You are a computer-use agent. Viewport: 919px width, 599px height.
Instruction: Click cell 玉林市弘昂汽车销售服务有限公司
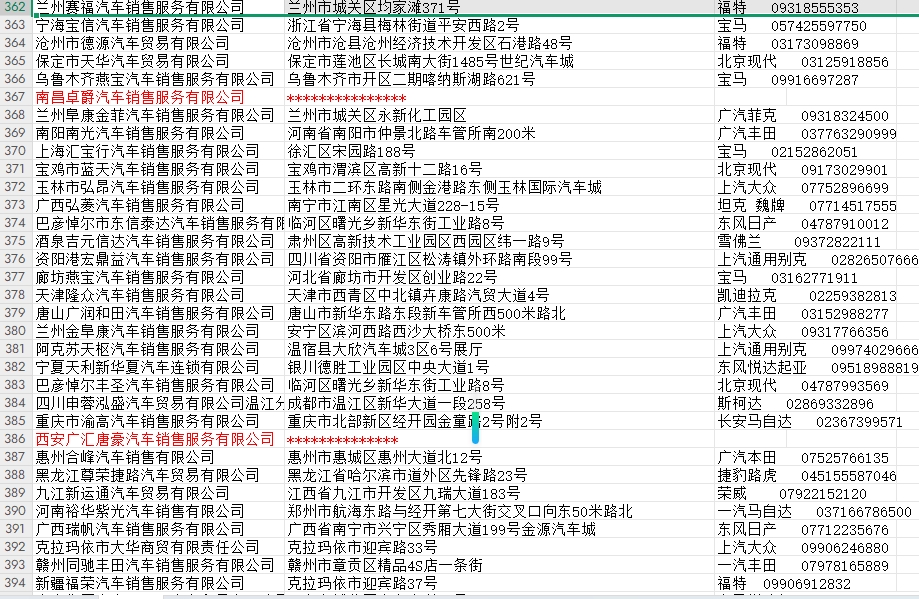pyautogui.click(x=147, y=188)
